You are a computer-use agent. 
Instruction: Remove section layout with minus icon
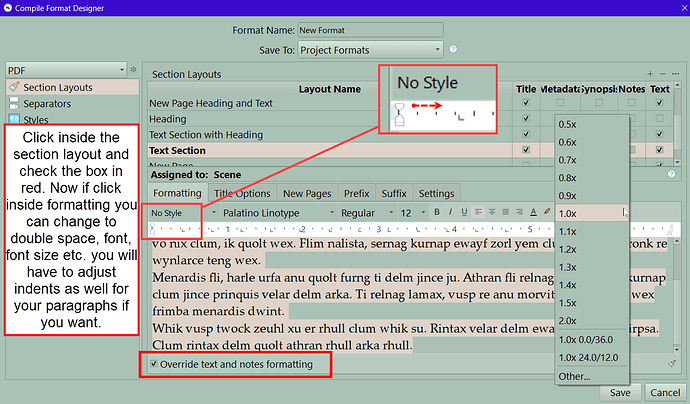point(663,73)
